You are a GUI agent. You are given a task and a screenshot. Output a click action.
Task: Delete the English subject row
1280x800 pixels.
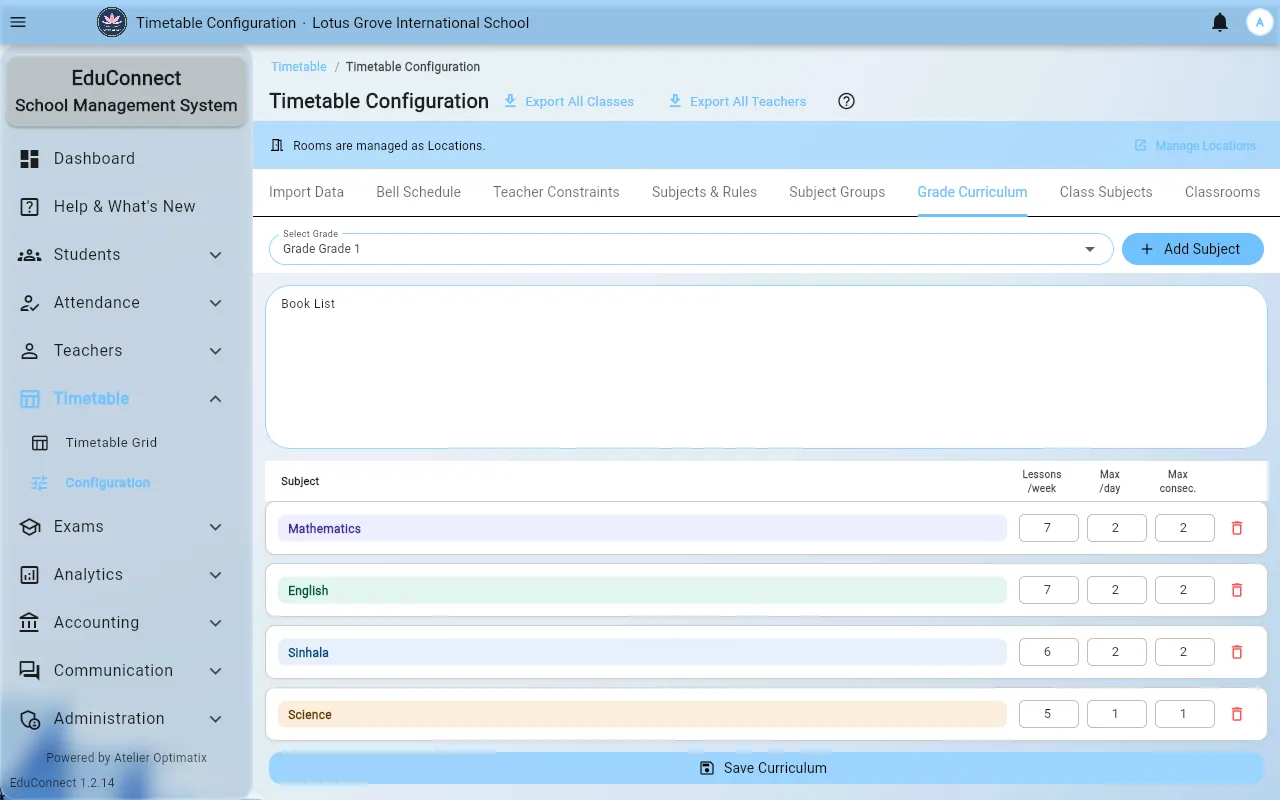[1237, 590]
